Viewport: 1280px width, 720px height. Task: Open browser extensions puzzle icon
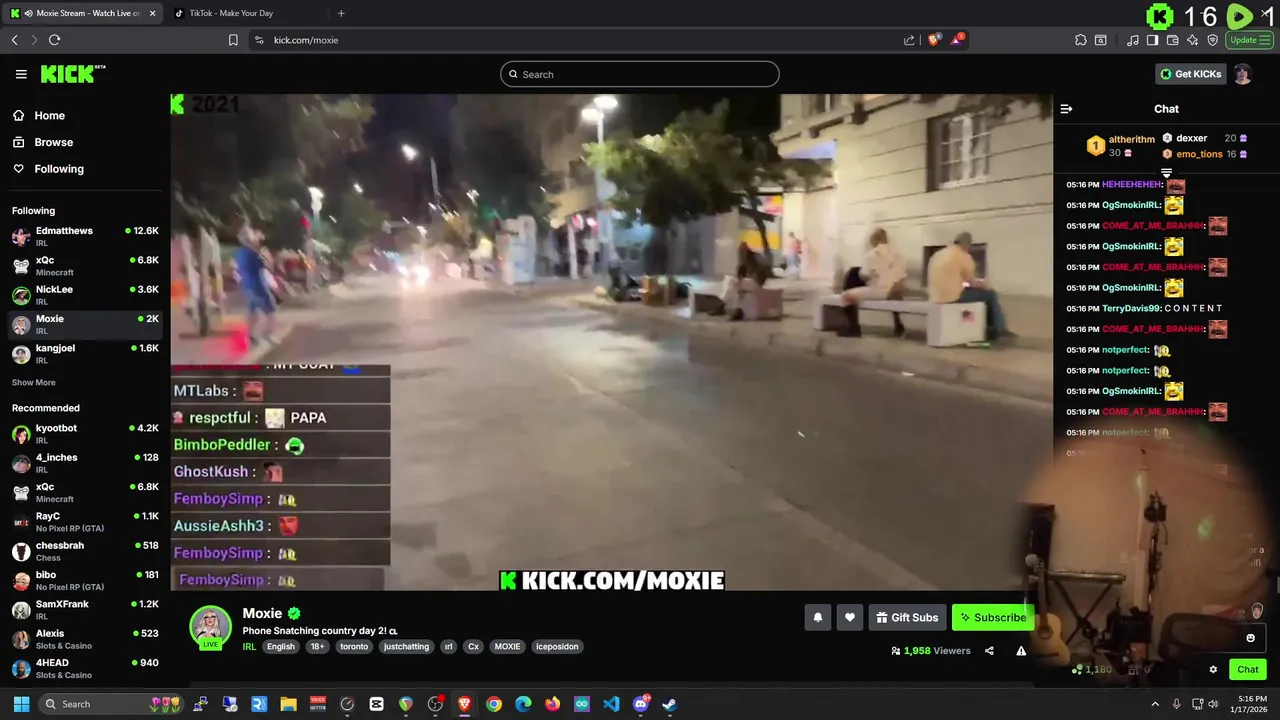[x=1081, y=40]
